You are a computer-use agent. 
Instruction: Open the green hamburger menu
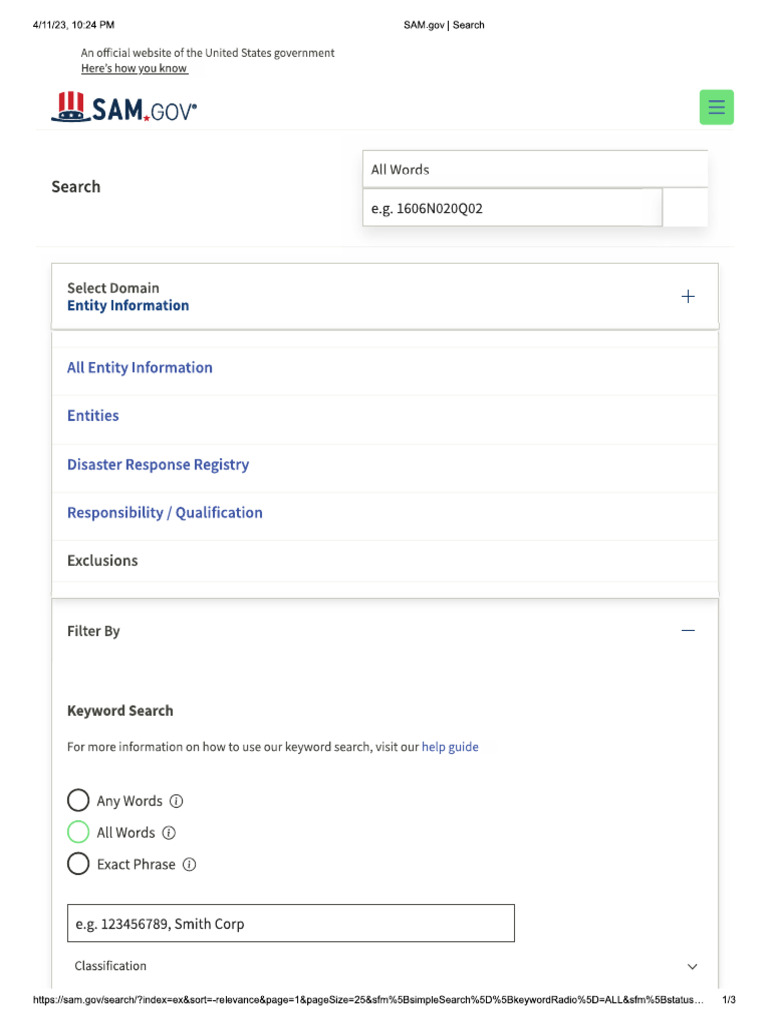pos(716,107)
